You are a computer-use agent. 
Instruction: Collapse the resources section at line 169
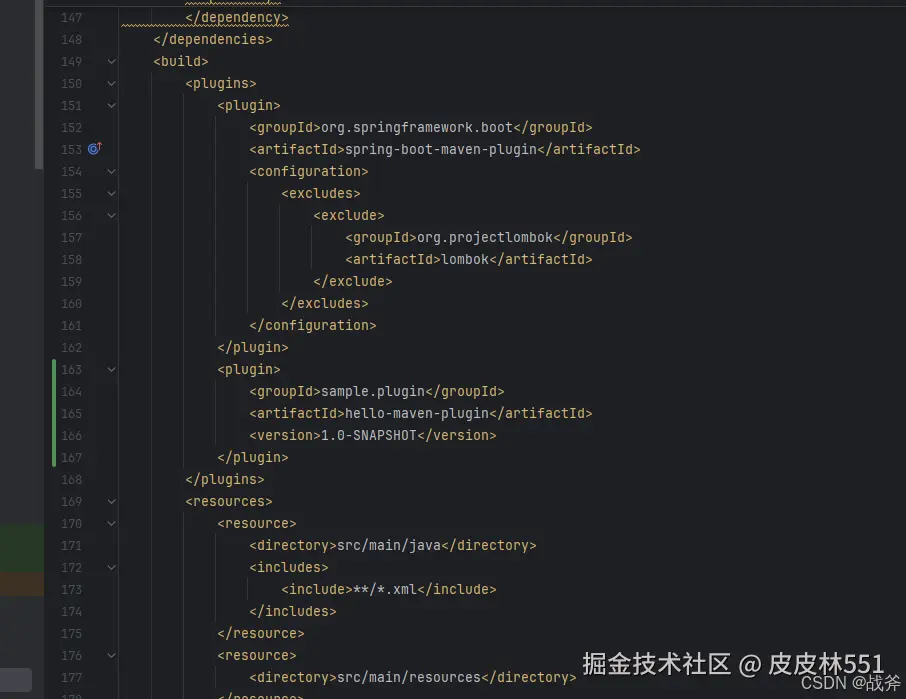111,501
